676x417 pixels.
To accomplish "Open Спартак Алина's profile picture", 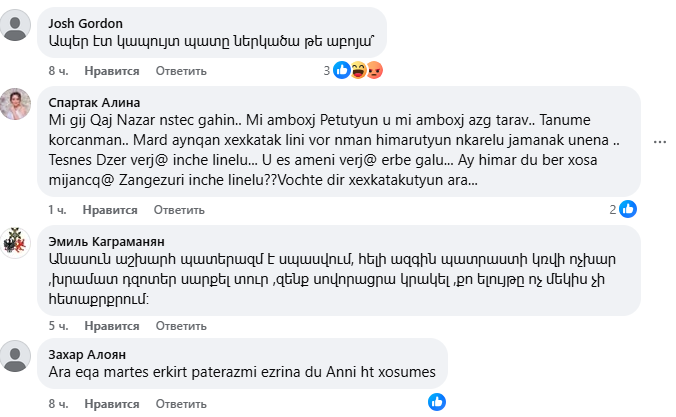I will 17,104.
